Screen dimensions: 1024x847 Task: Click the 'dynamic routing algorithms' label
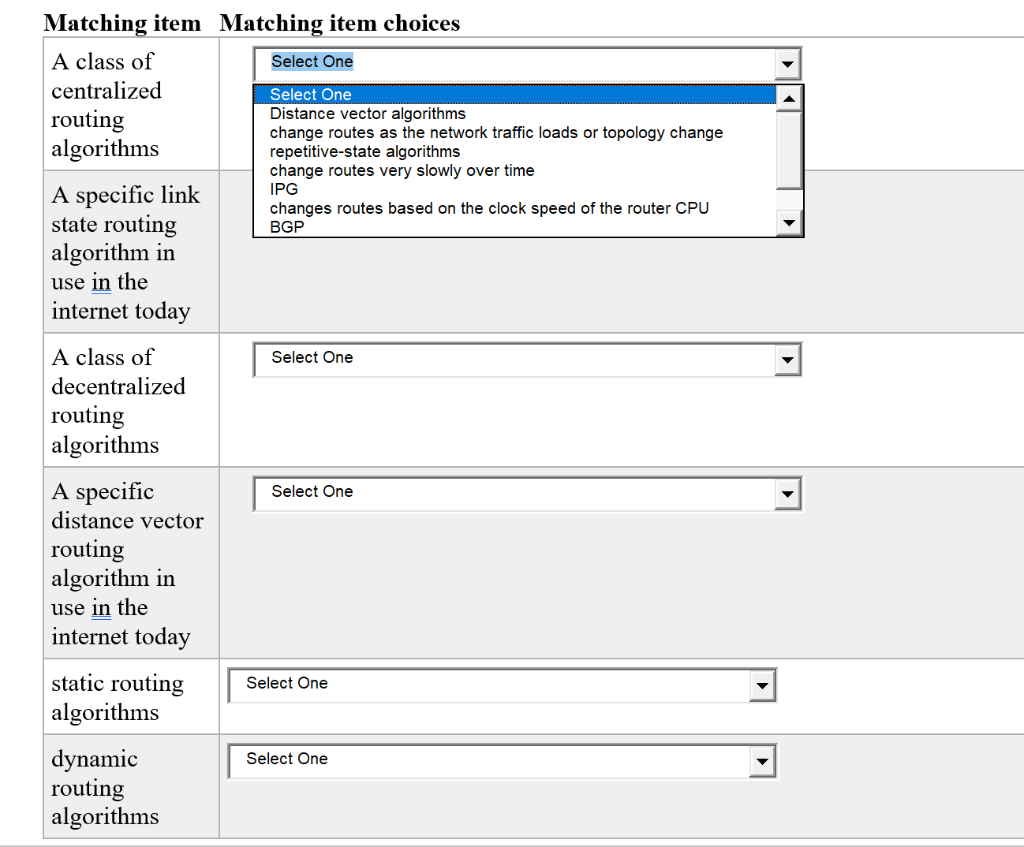(x=105, y=788)
